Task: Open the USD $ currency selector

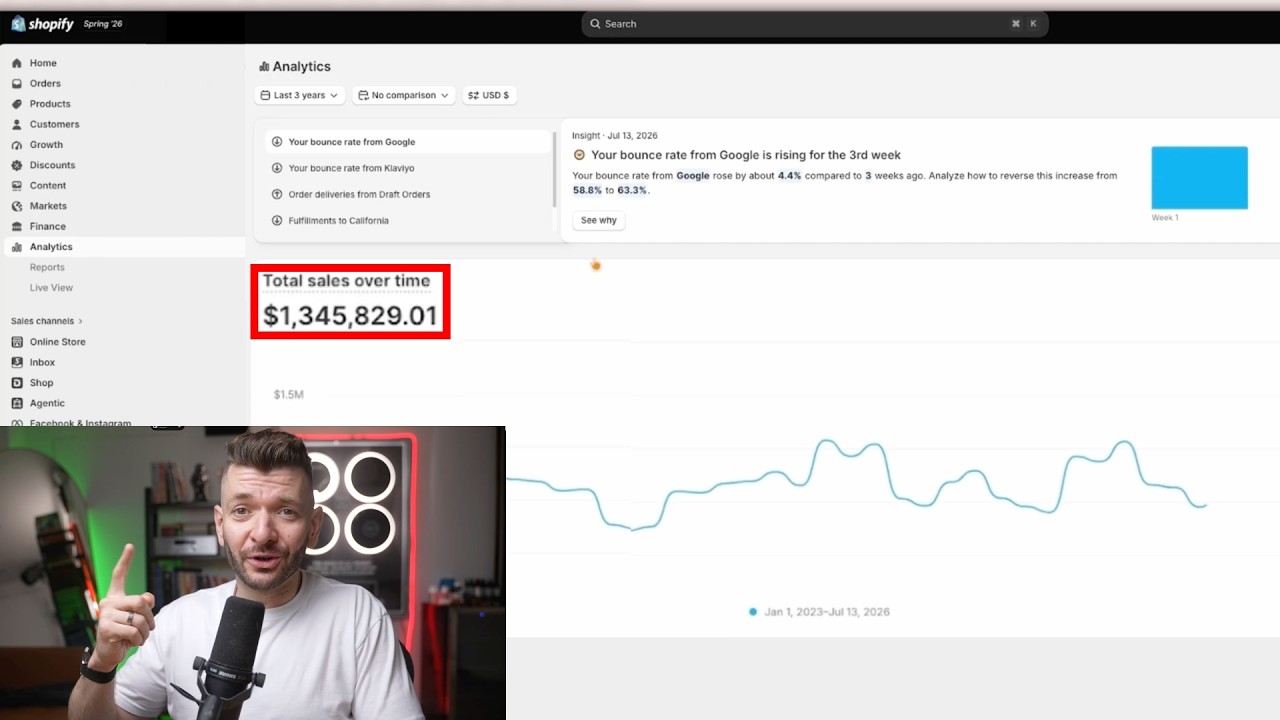Action: pyautogui.click(x=489, y=95)
